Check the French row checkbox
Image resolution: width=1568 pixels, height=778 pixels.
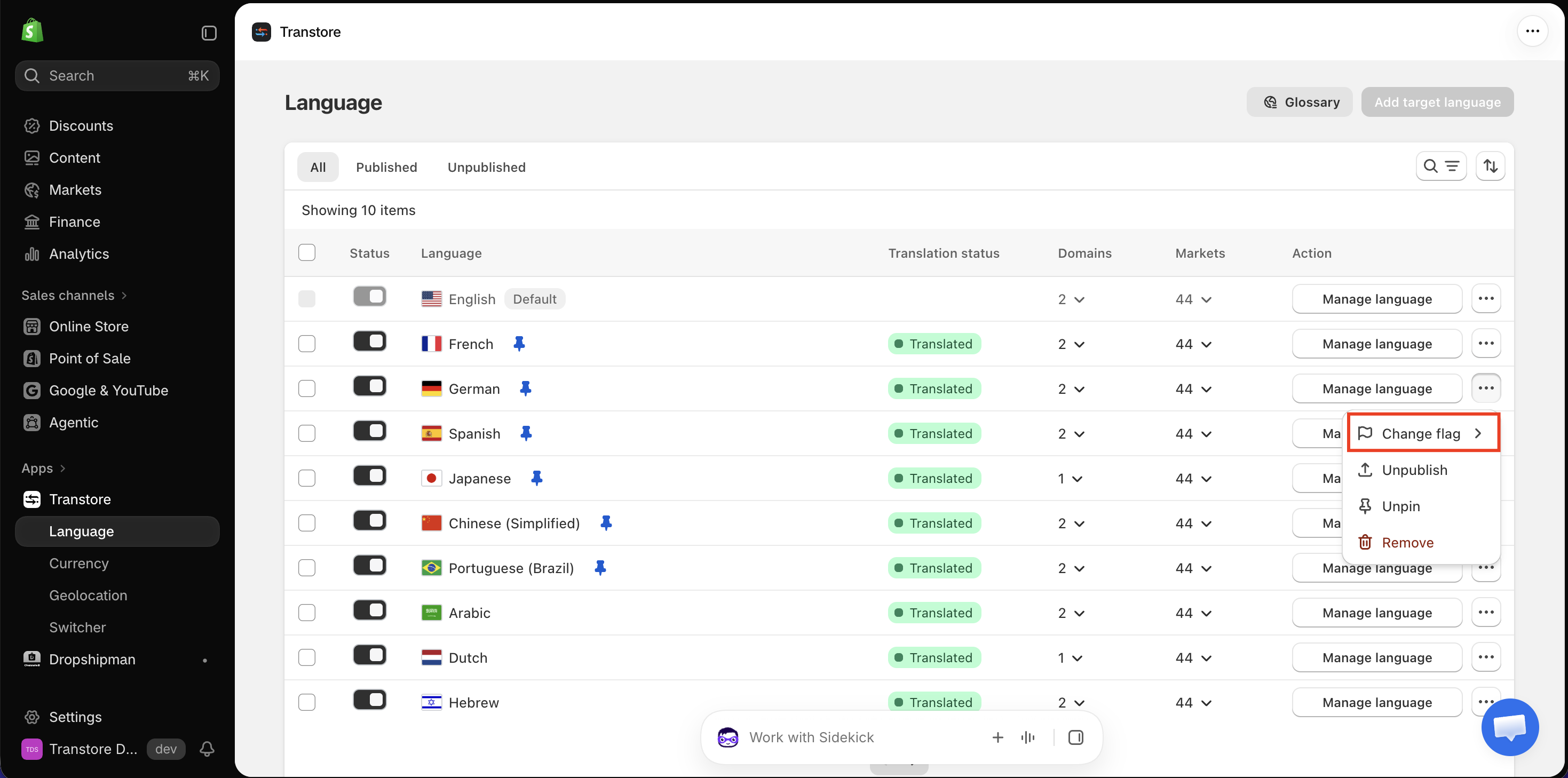307,344
